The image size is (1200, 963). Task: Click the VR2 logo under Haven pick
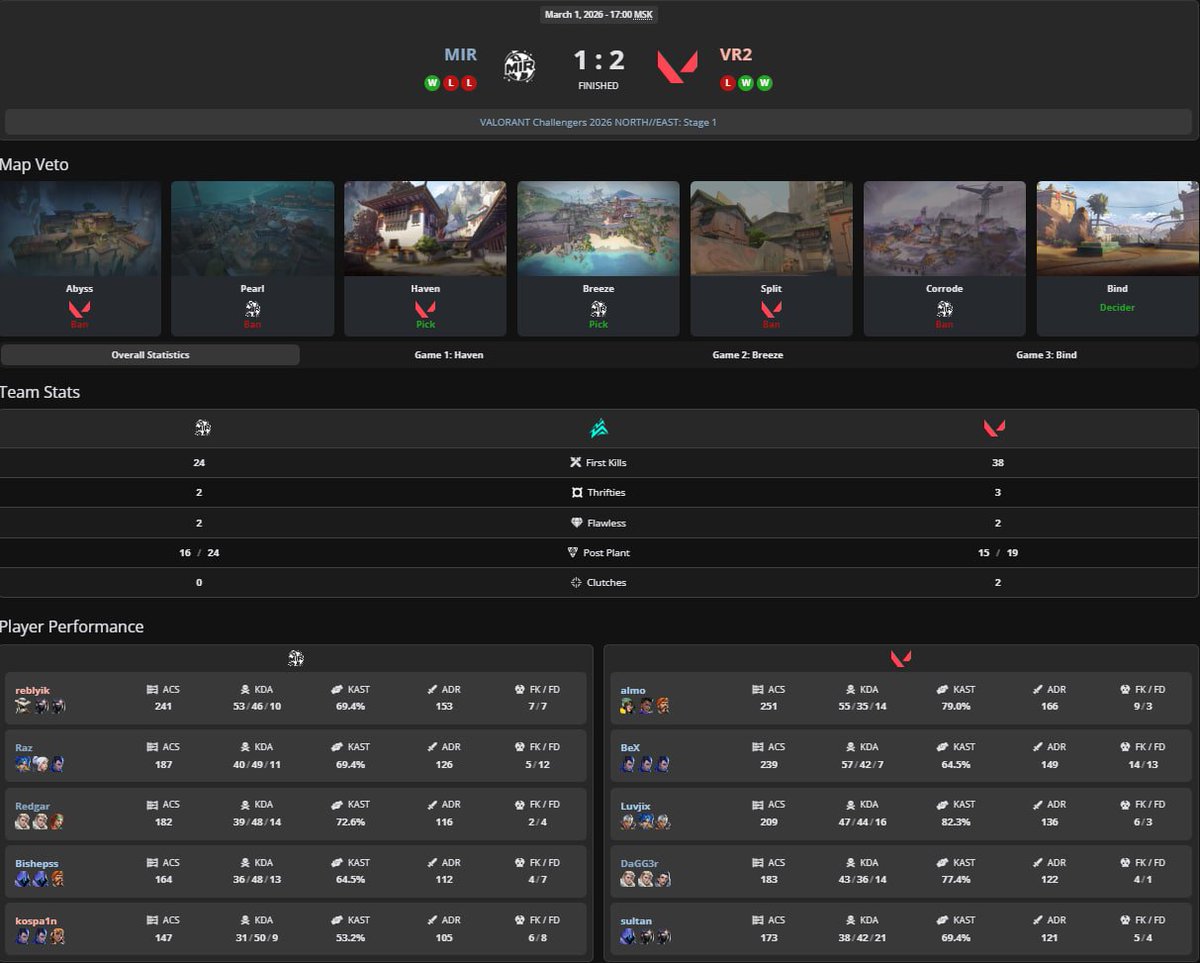pyautogui.click(x=425, y=308)
